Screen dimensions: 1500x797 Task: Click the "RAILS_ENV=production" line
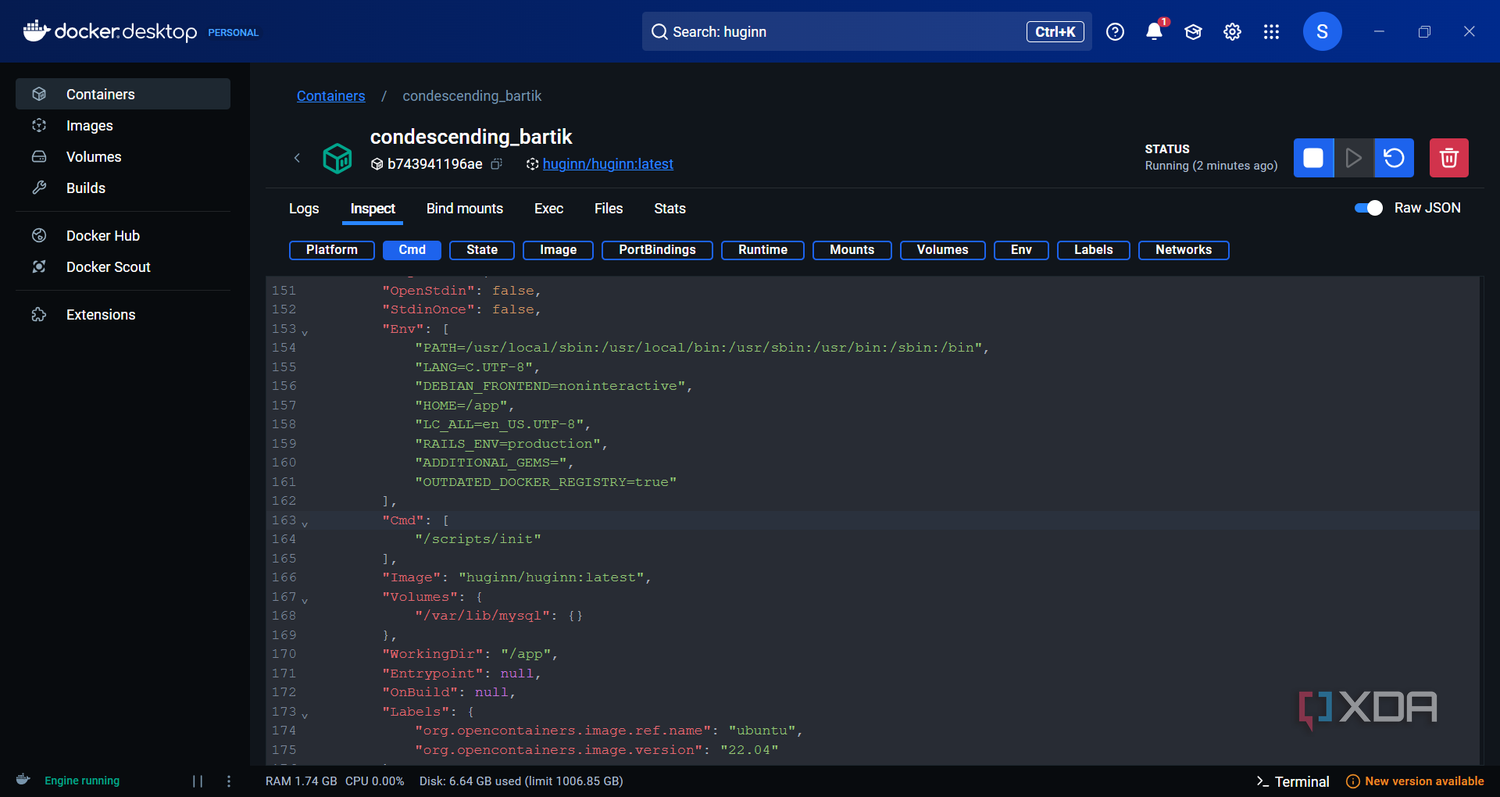(x=511, y=444)
